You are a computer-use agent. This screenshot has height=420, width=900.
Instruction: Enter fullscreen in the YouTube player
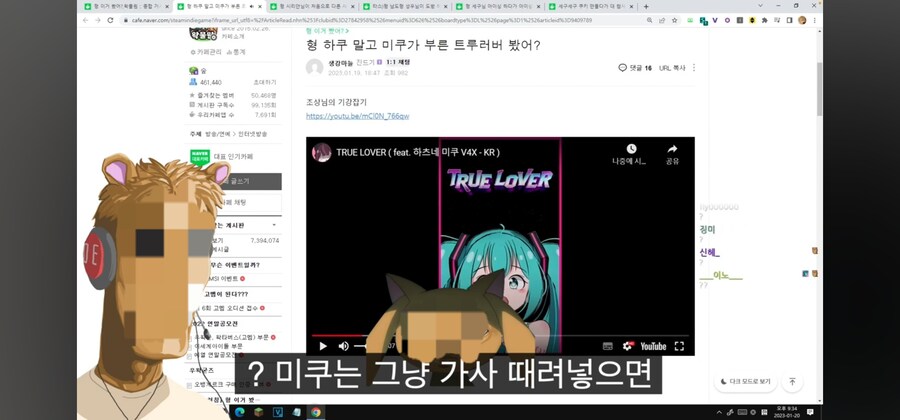click(x=679, y=346)
